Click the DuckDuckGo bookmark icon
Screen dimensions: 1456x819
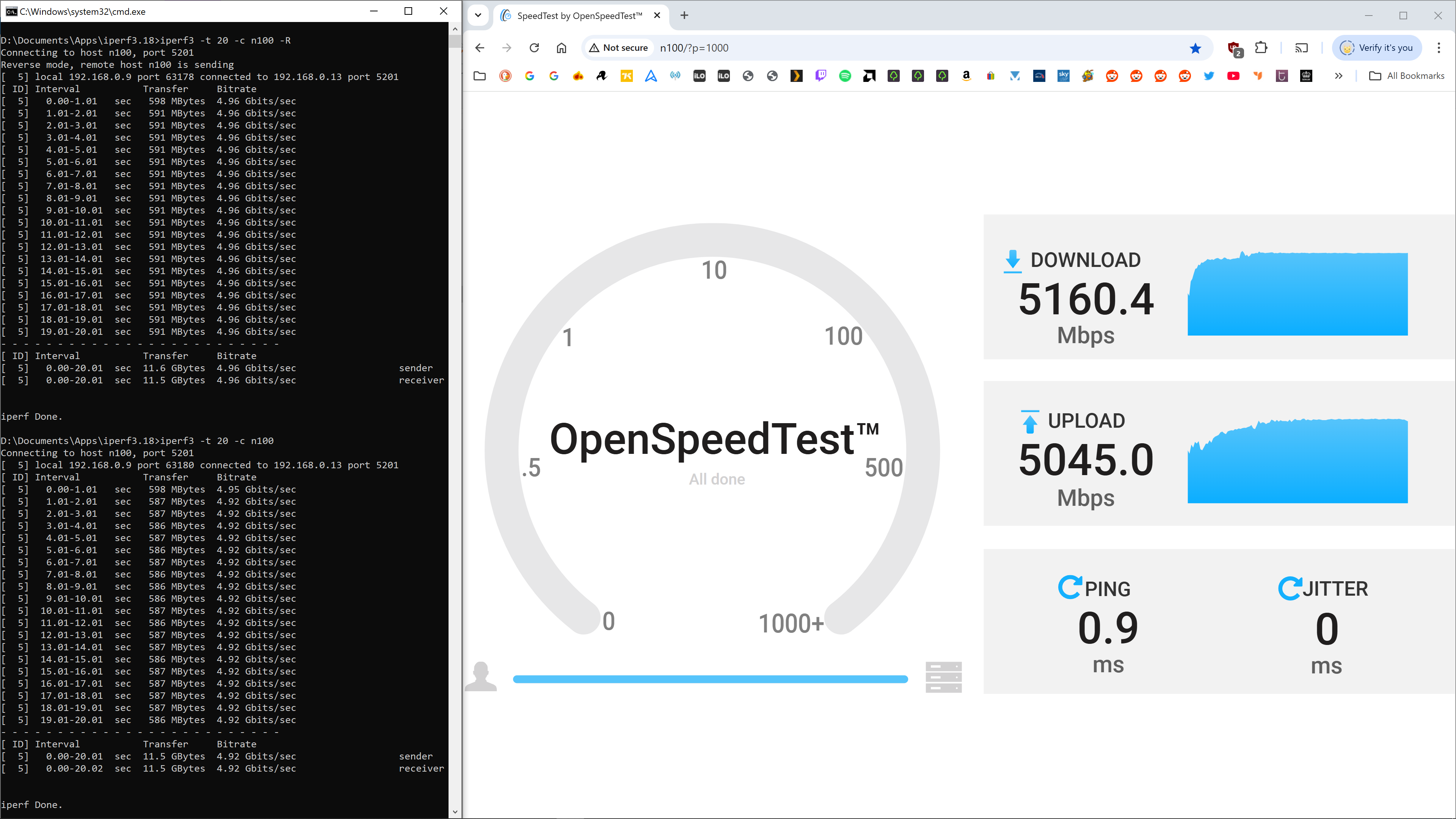point(505,76)
